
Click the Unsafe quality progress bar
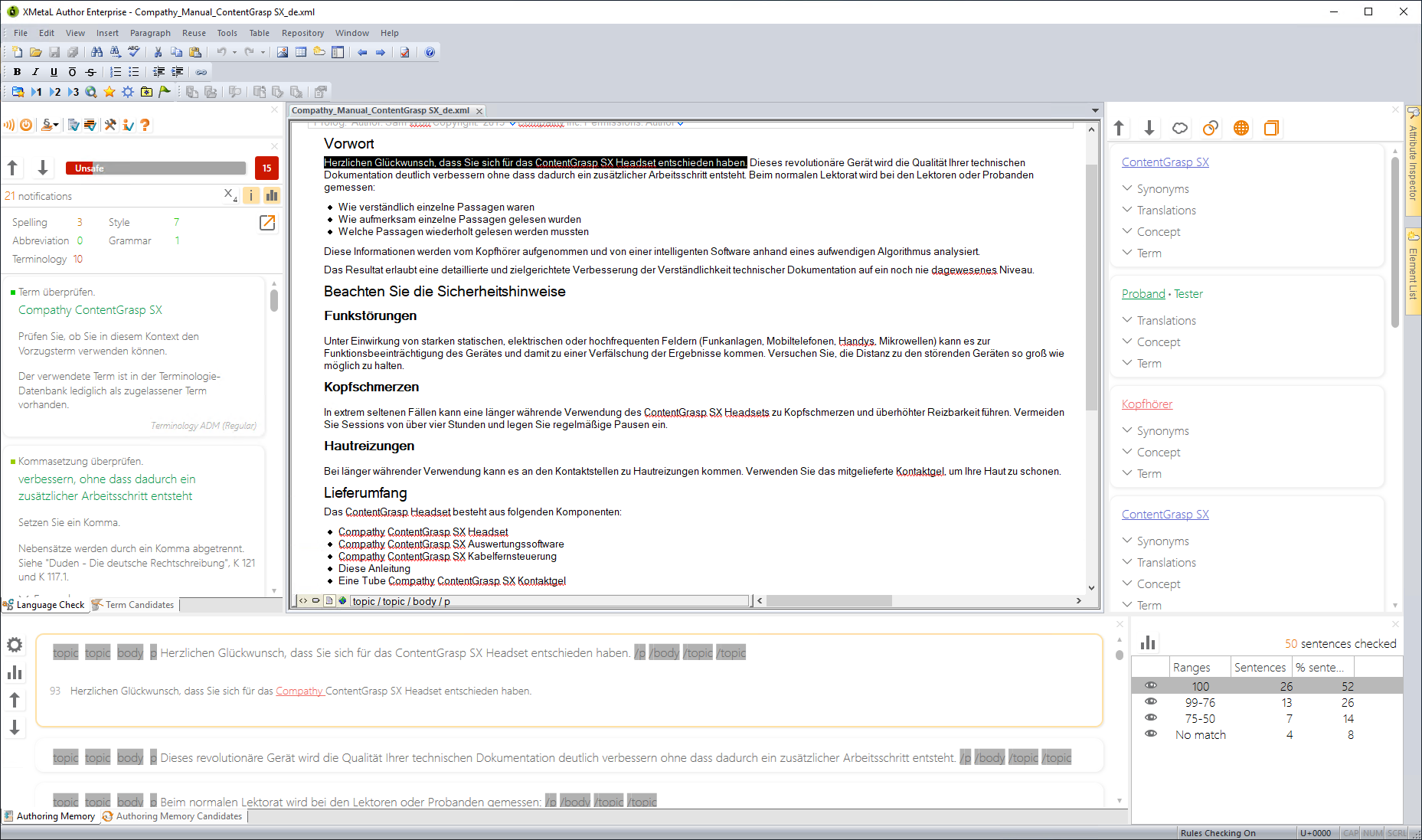(155, 168)
